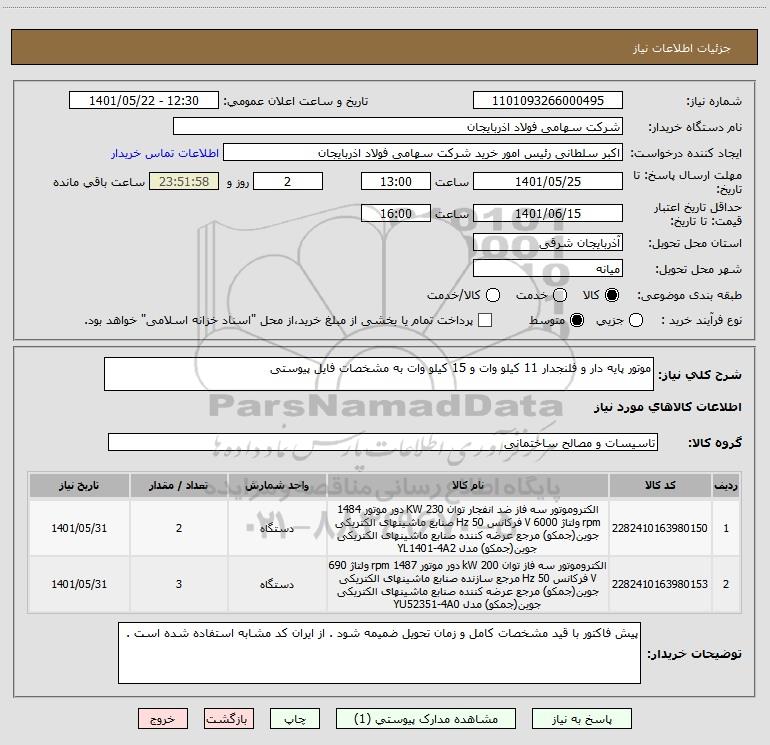Image resolution: width=770 pixels, height=745 pixels.
Task: Select the جزیی purchase type radio
Action: (636, 320)
